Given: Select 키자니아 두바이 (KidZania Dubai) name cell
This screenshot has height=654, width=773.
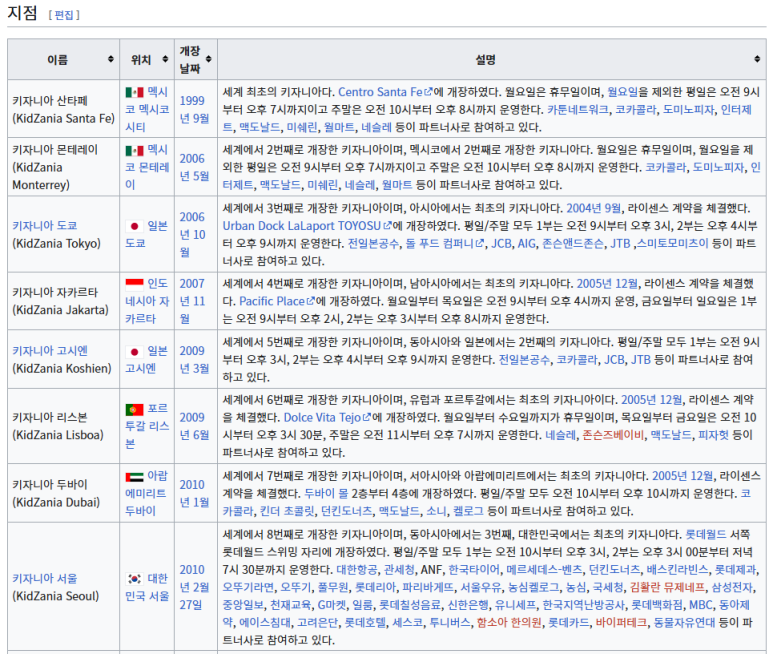Looking at the screenshot, I should [x=64, y=493].
